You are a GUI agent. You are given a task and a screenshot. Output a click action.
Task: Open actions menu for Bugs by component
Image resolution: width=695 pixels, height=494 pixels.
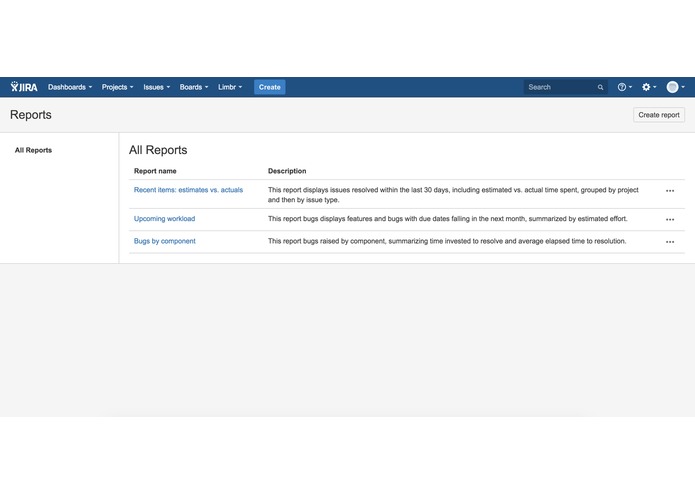click(x=670, y=242)
